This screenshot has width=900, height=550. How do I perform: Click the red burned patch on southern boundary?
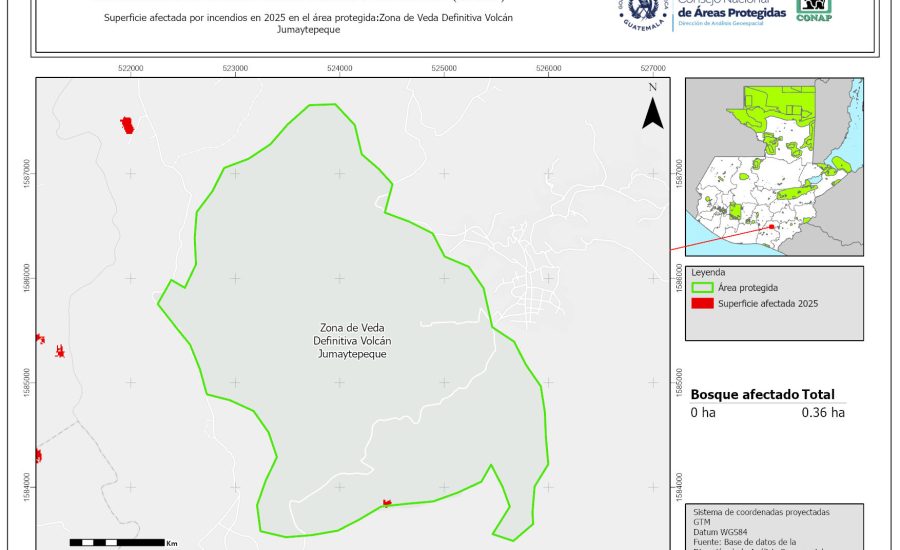click(x=386, y=503)
